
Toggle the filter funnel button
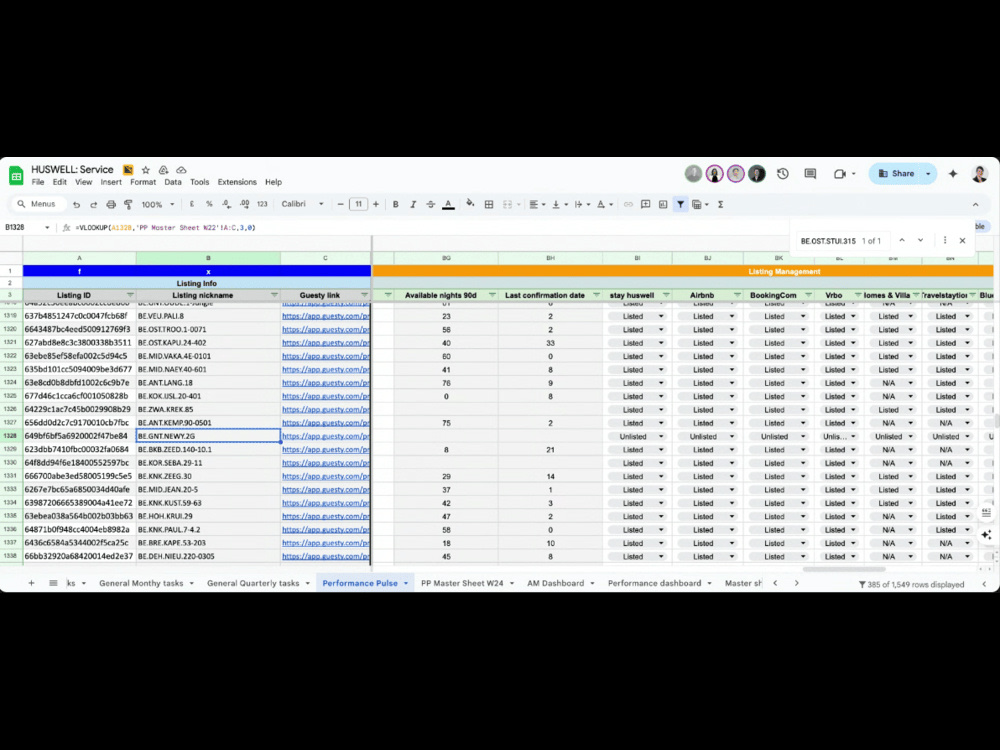click(680, 205)
